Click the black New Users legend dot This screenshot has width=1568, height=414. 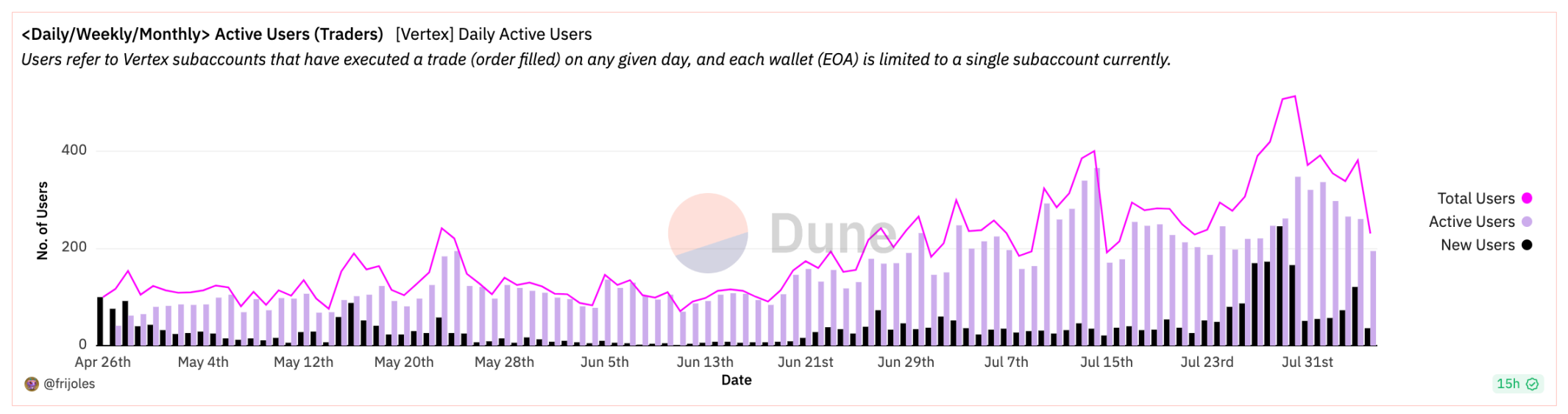(1527, 245)
